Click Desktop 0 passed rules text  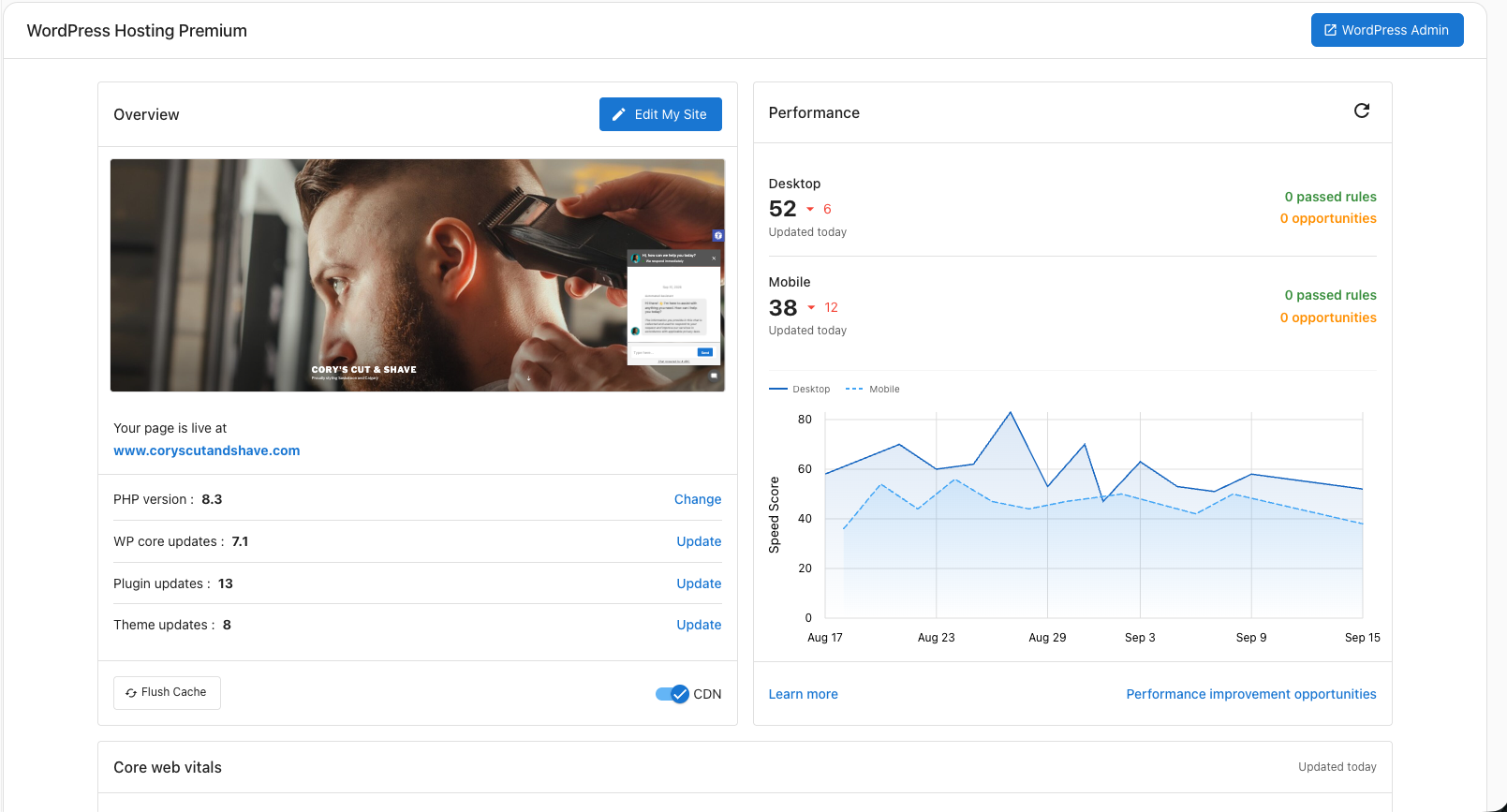pyautogui.click(x=1330, y=197)
